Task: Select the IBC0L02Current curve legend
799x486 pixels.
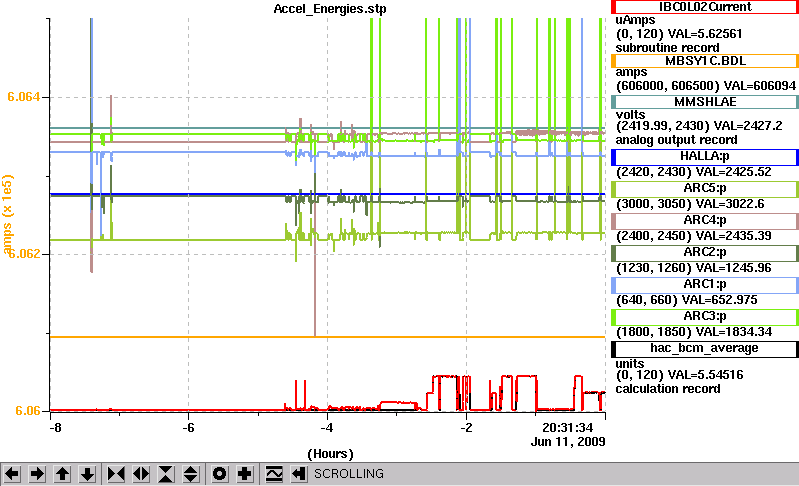Action: 705,7
